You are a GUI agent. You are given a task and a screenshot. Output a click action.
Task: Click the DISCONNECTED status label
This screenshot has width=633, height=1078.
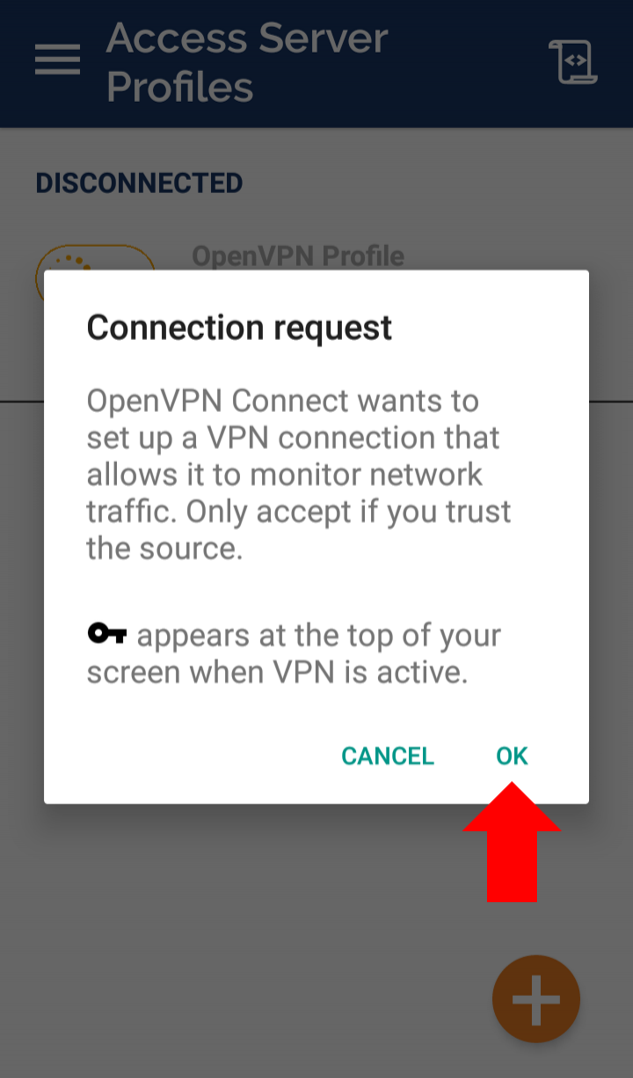click(140, 183)
